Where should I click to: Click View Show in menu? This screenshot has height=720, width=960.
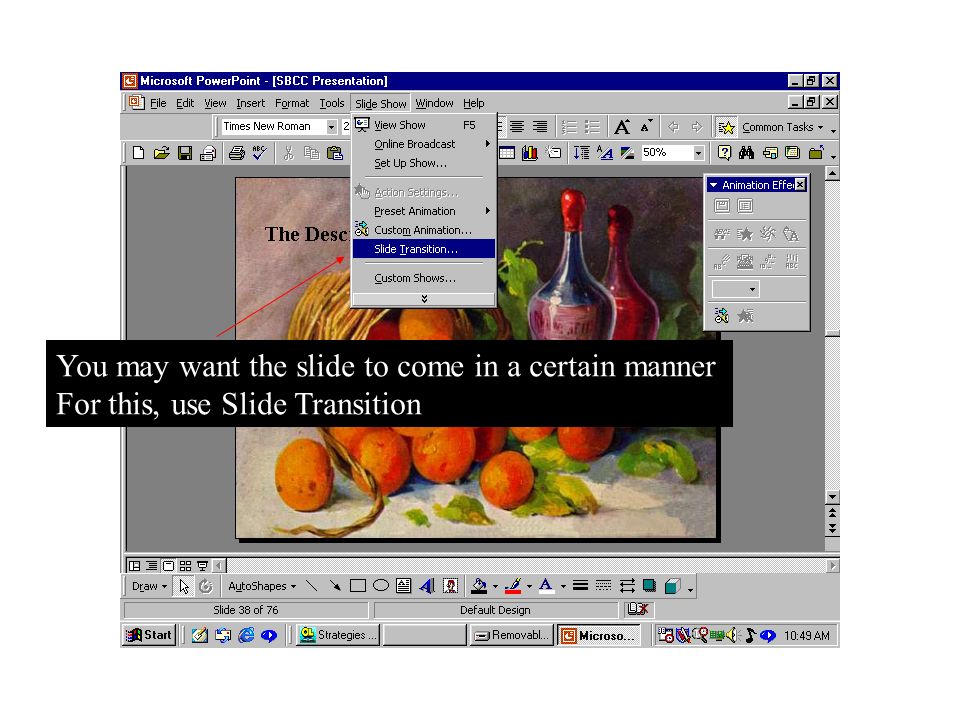click(x=424, y=125)
